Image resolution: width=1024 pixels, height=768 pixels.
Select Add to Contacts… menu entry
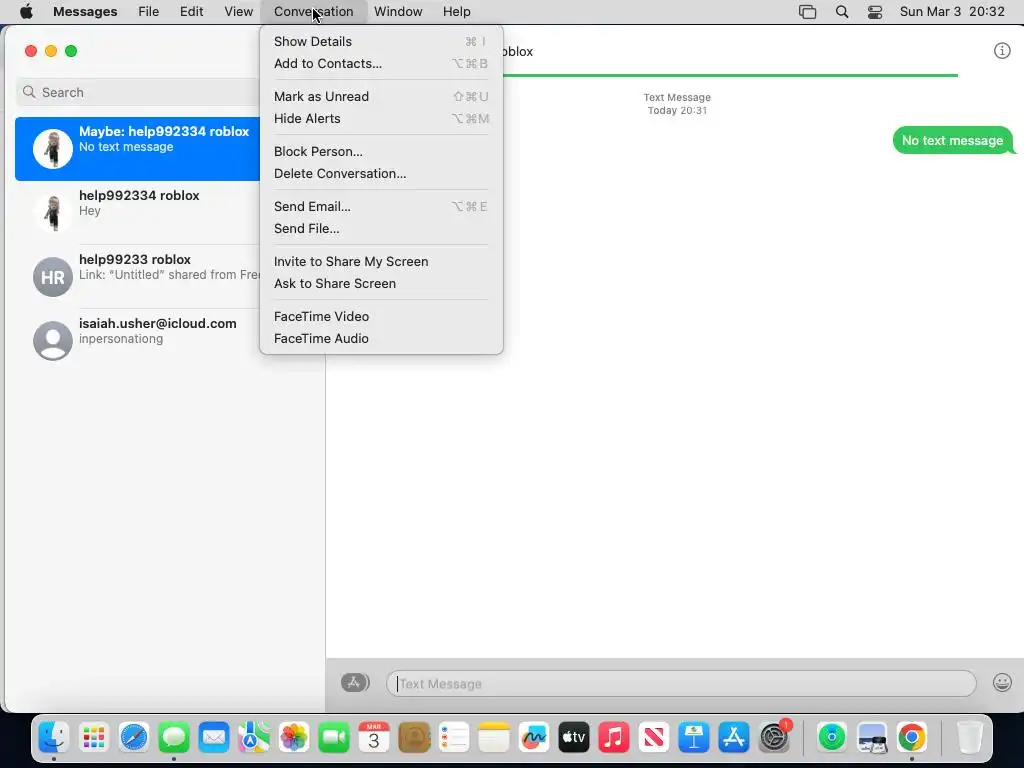[381, 63]
